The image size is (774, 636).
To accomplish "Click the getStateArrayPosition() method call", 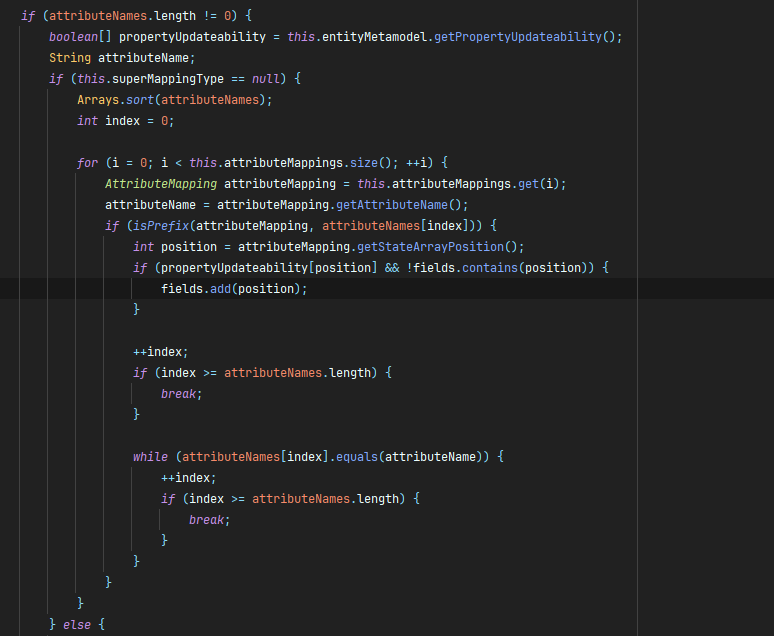I will point(437,247).
